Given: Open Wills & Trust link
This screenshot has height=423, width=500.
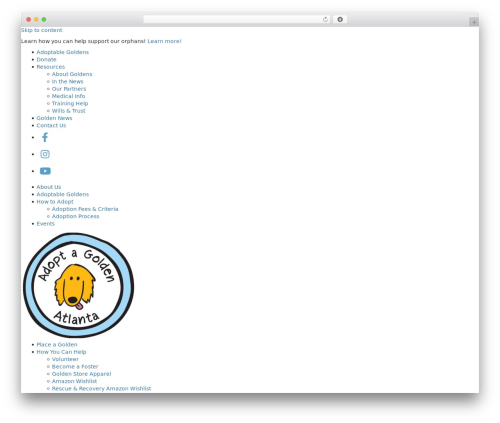Looking at the screenshot, I should pos(69,111).
